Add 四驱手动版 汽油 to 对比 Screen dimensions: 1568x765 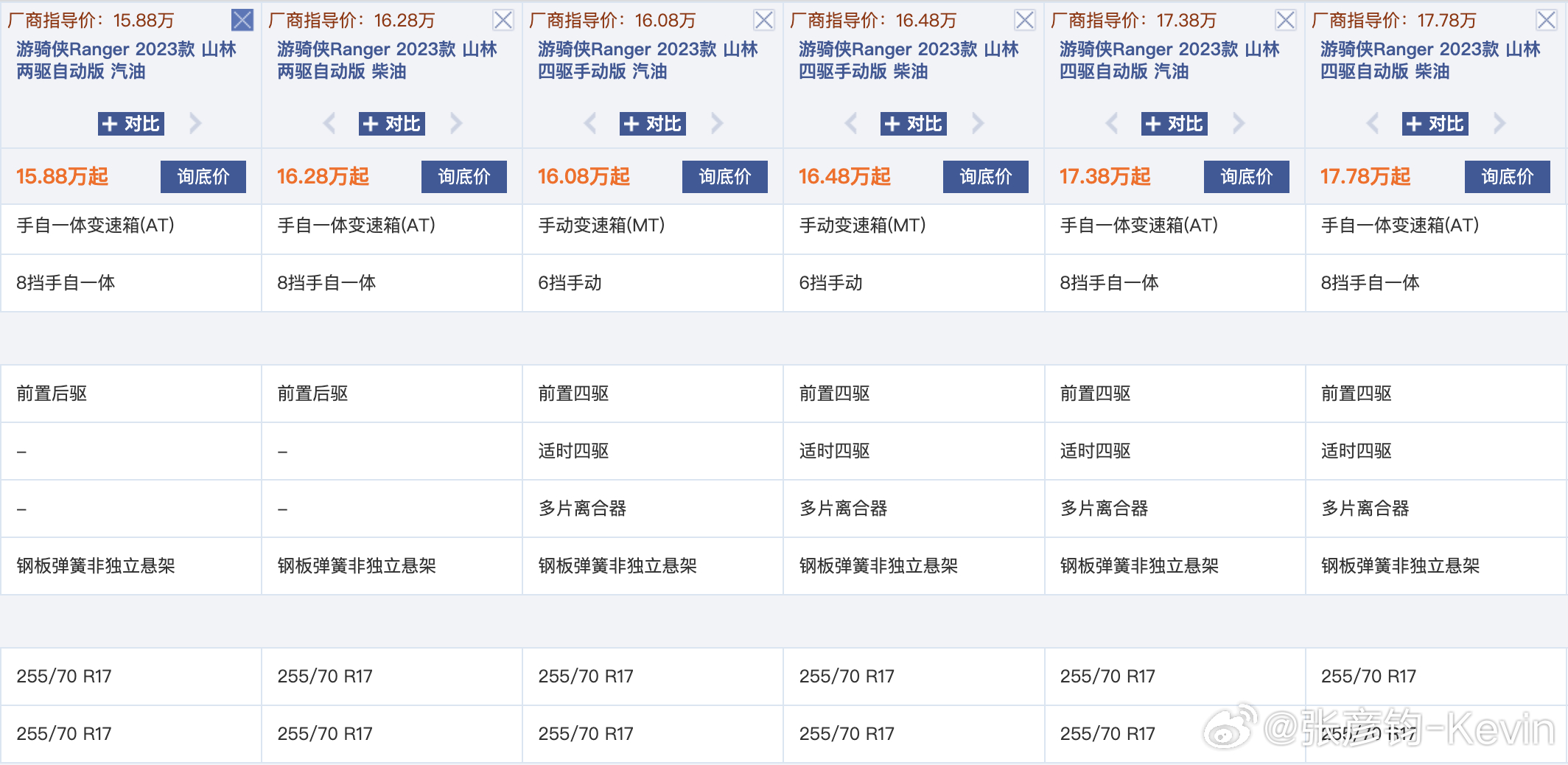pyautogui.click(x=653, y=124)
